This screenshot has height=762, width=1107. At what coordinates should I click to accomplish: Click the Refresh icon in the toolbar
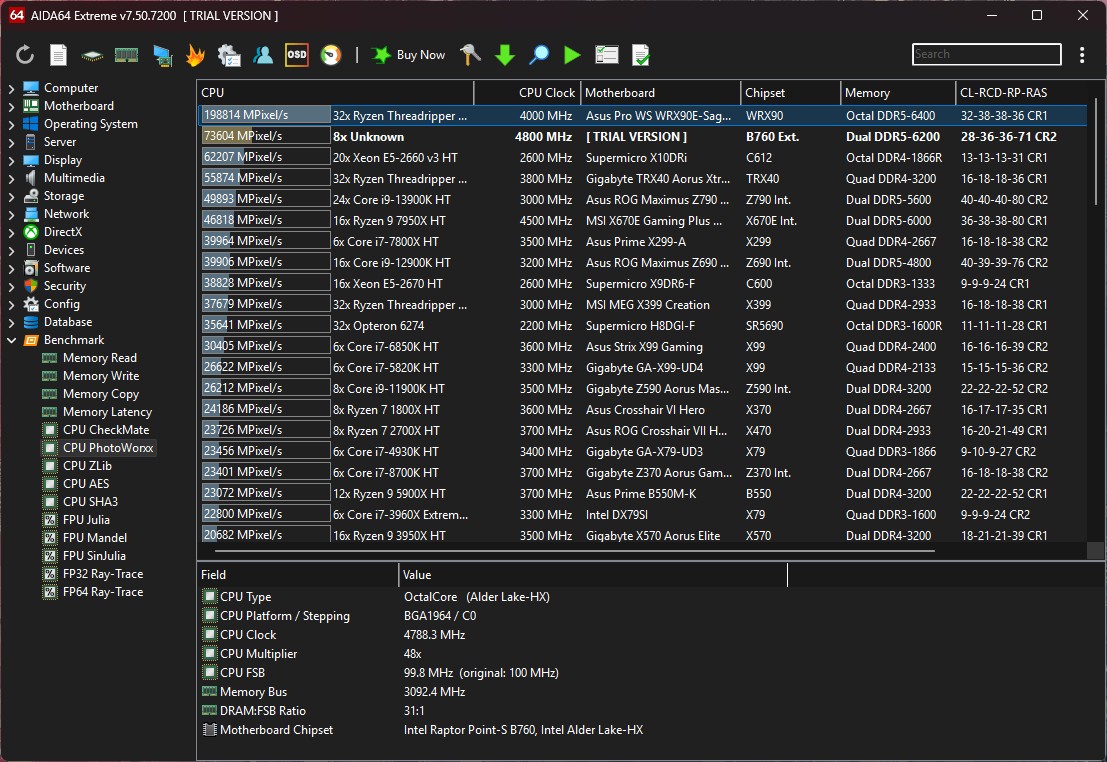click(x=25, y=55)
